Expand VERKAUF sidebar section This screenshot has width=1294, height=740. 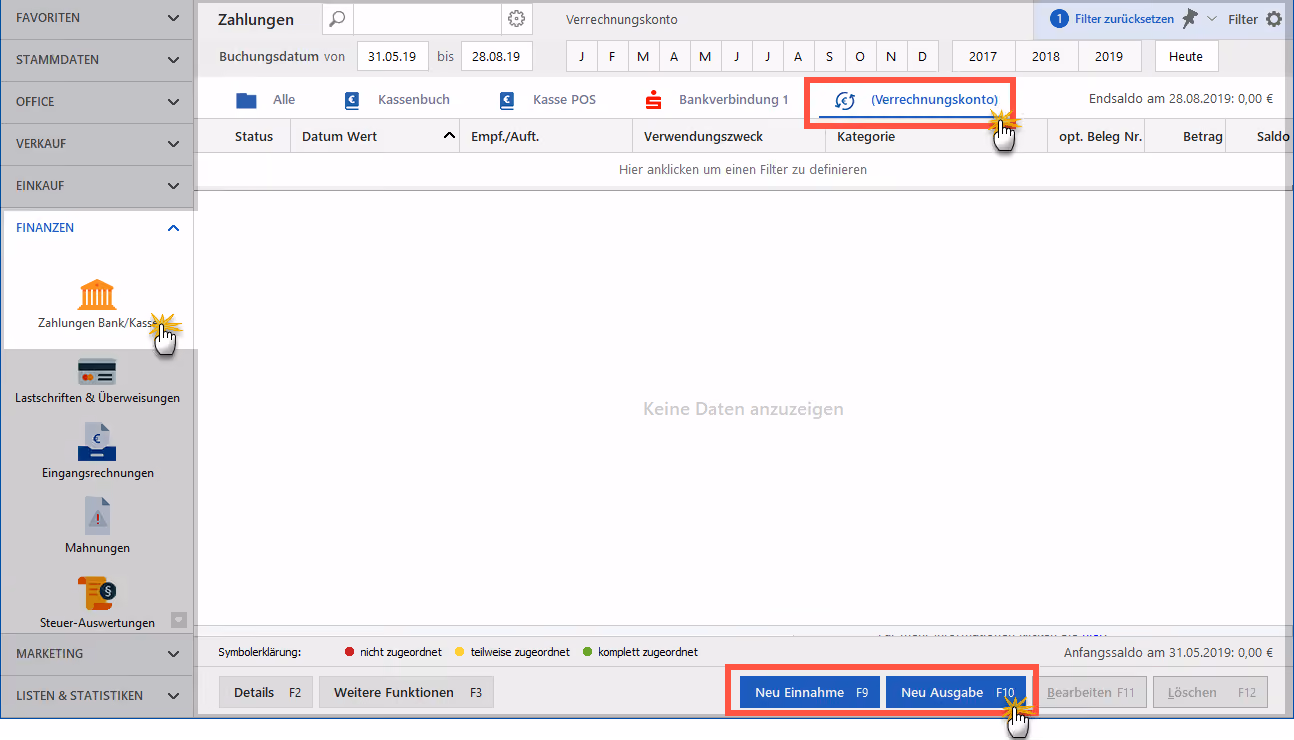pyautogui.click(x=97, y=144)
